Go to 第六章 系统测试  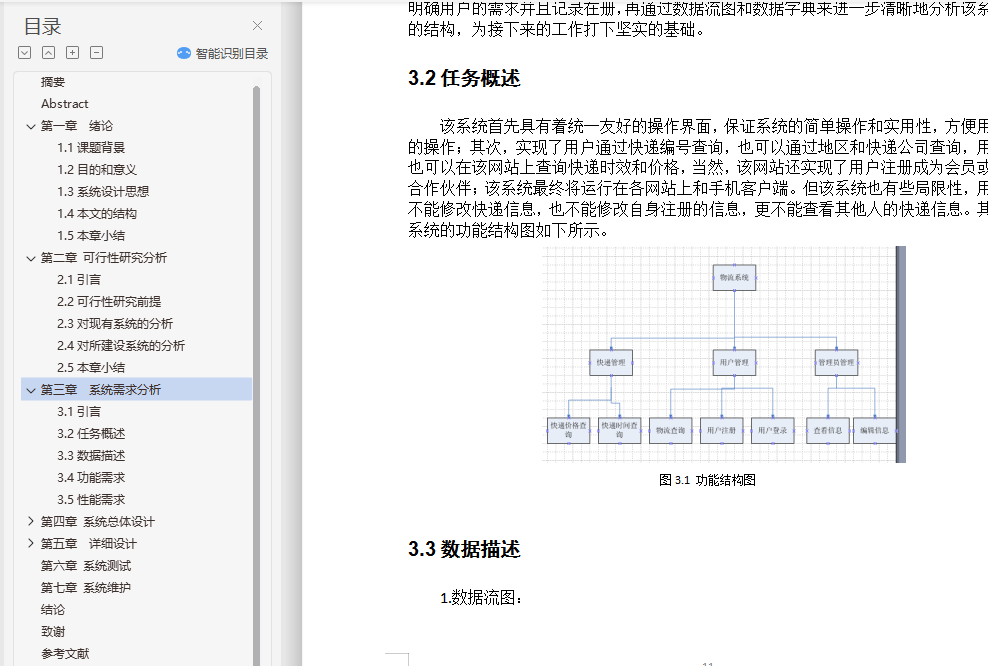click(x=86, y=566)
